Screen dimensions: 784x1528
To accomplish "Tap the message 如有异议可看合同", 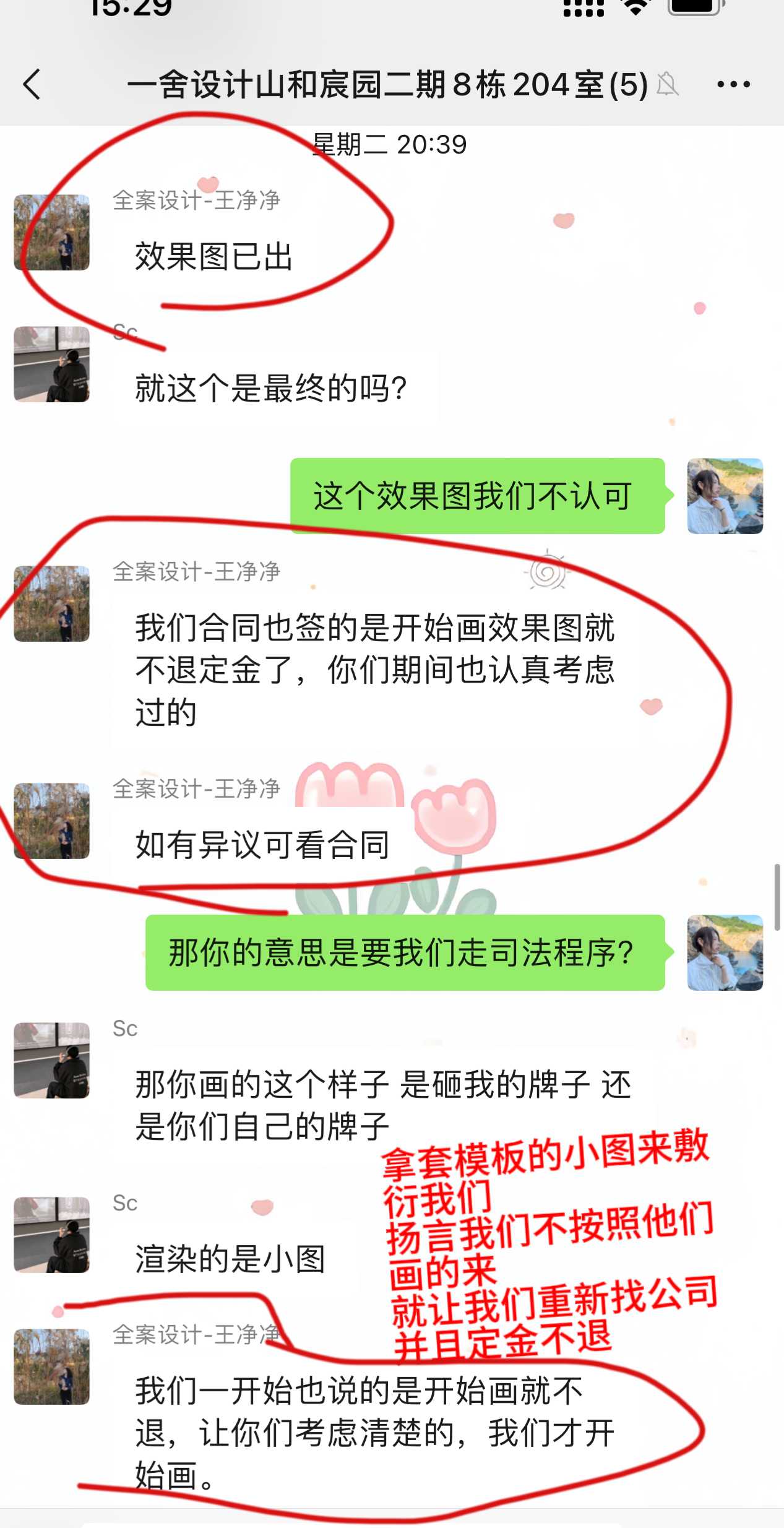I will [262, 845].
